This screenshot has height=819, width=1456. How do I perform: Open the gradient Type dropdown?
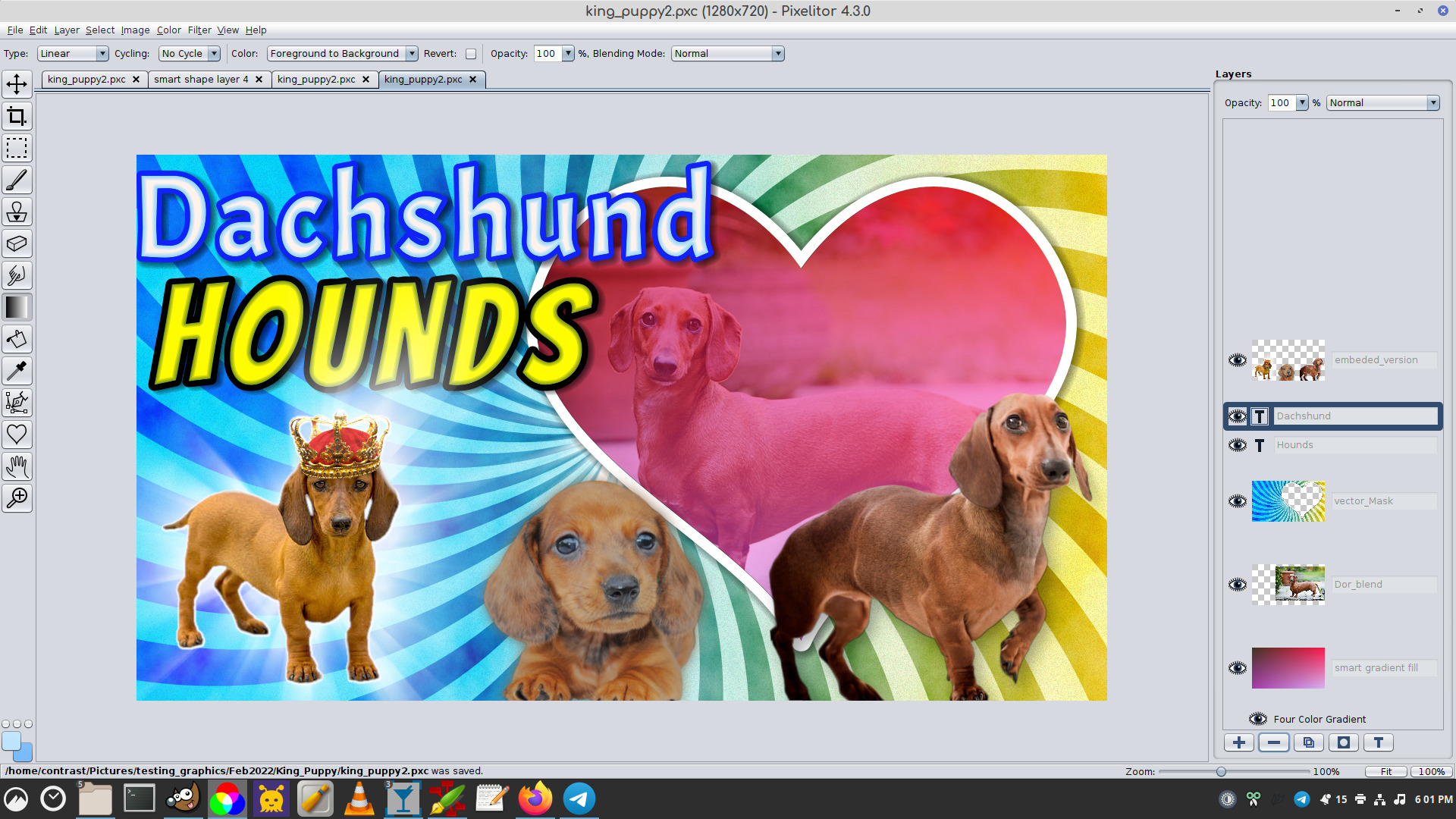click(x=73, y=54)
